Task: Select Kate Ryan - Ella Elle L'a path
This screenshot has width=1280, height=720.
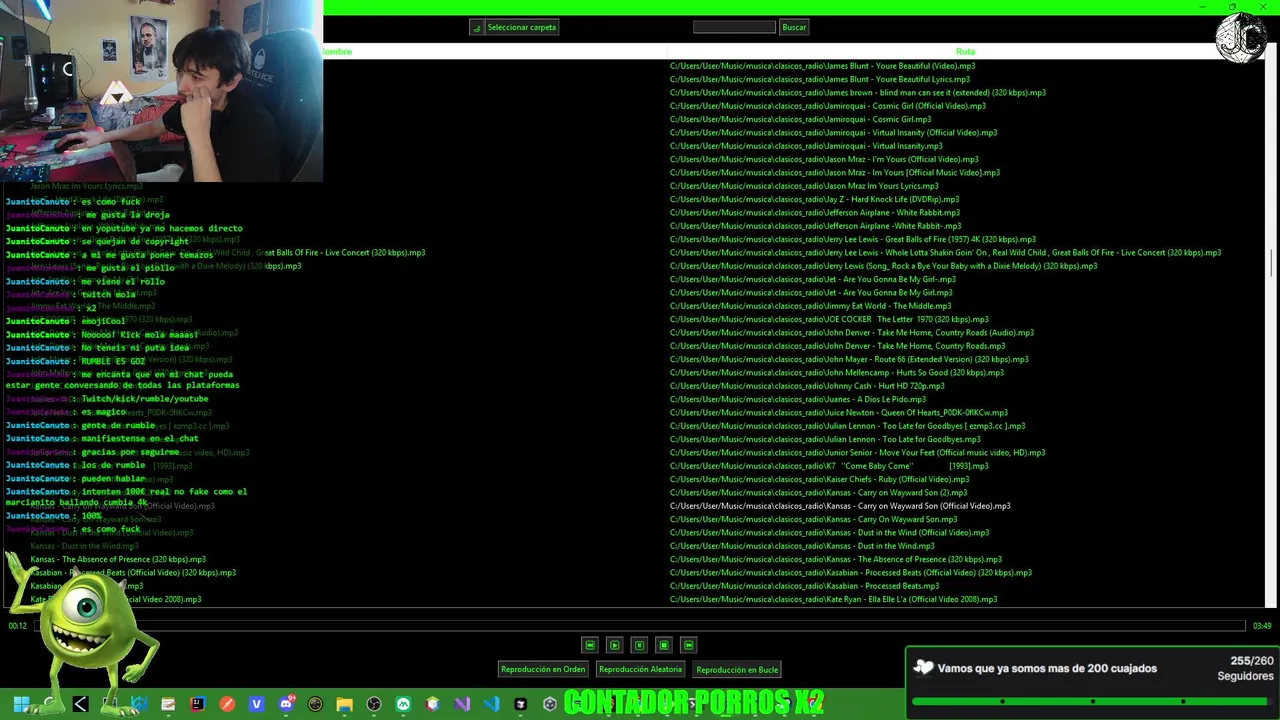Action: tap(833, 599)
